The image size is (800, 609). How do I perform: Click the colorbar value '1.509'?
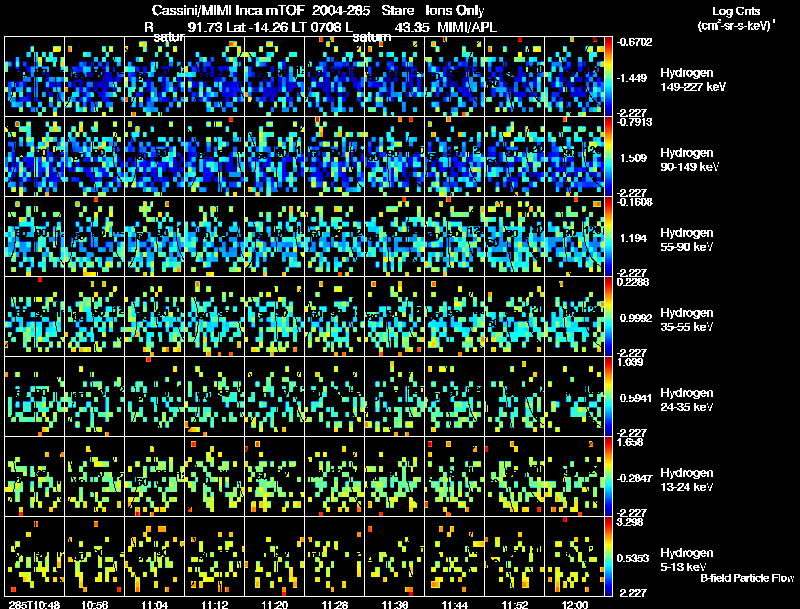tap(633, 158)
